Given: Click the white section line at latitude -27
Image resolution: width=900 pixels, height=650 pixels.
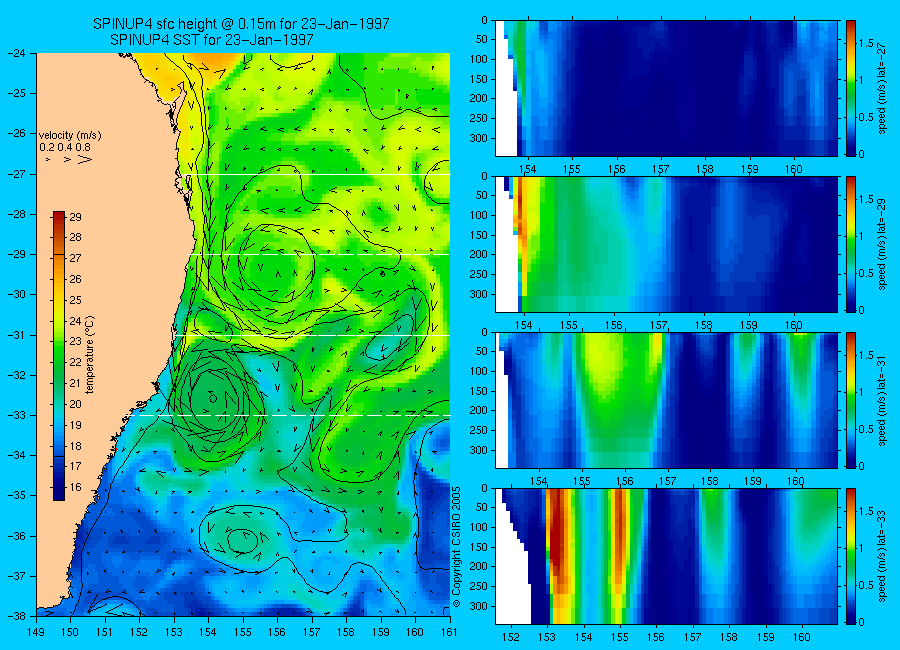Looking at the screenshot, I should click(x=316, y=175).
